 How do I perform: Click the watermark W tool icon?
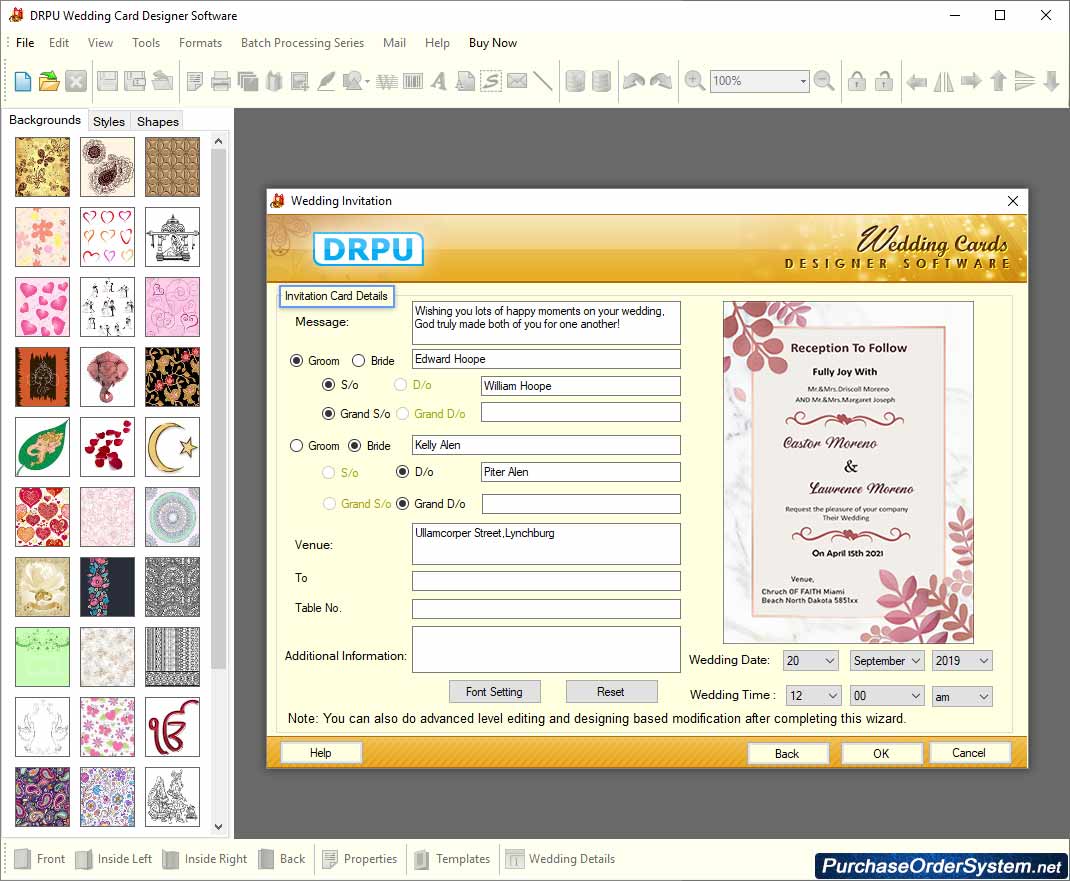pyautogui.click(x=386, y=81)
